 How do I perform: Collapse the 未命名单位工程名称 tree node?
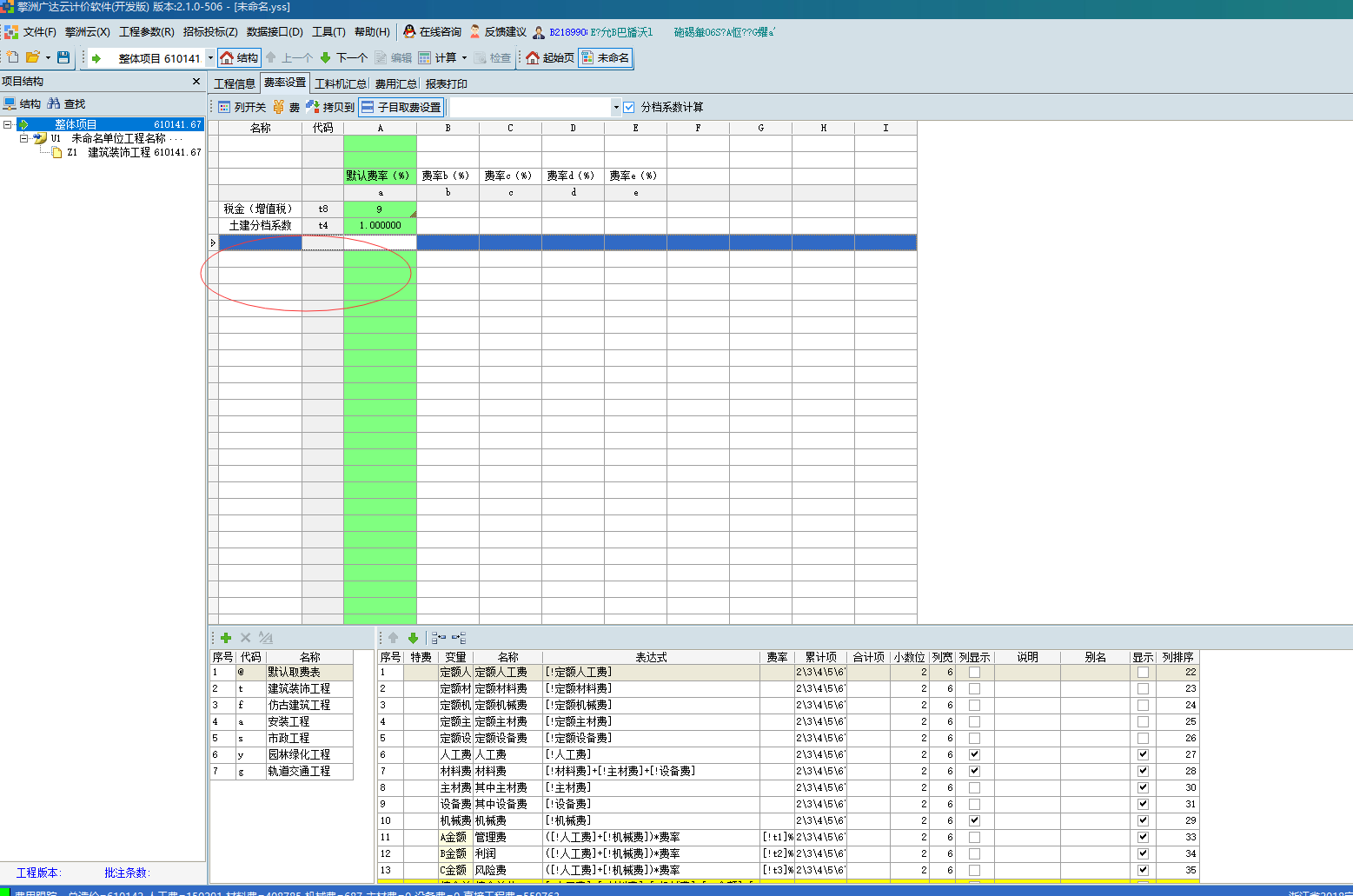pos(23,139)
